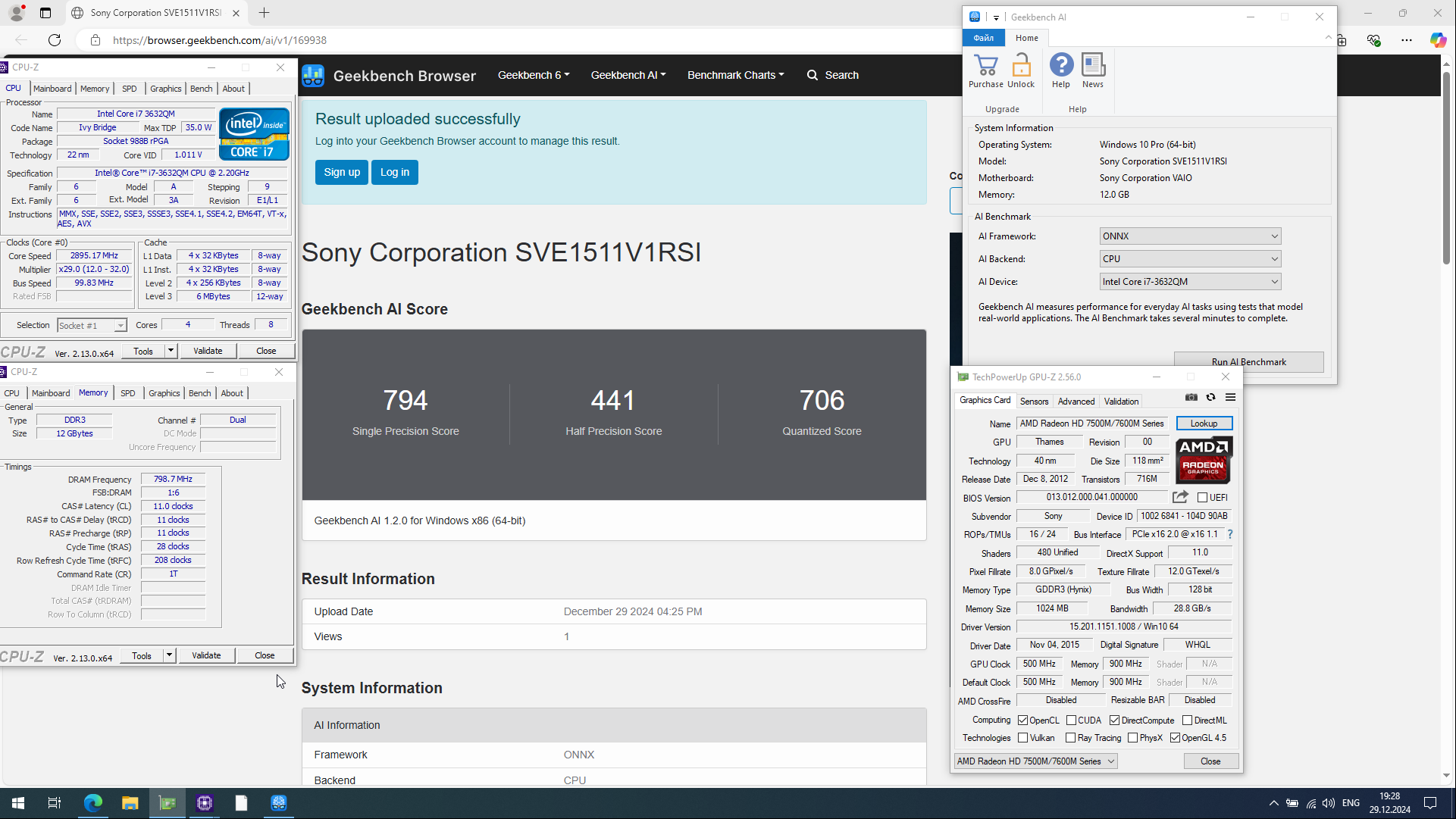Expand the Geekbench AI navbar menu
This screenshot has height=819, width=1456.
[x=628, y=75]
